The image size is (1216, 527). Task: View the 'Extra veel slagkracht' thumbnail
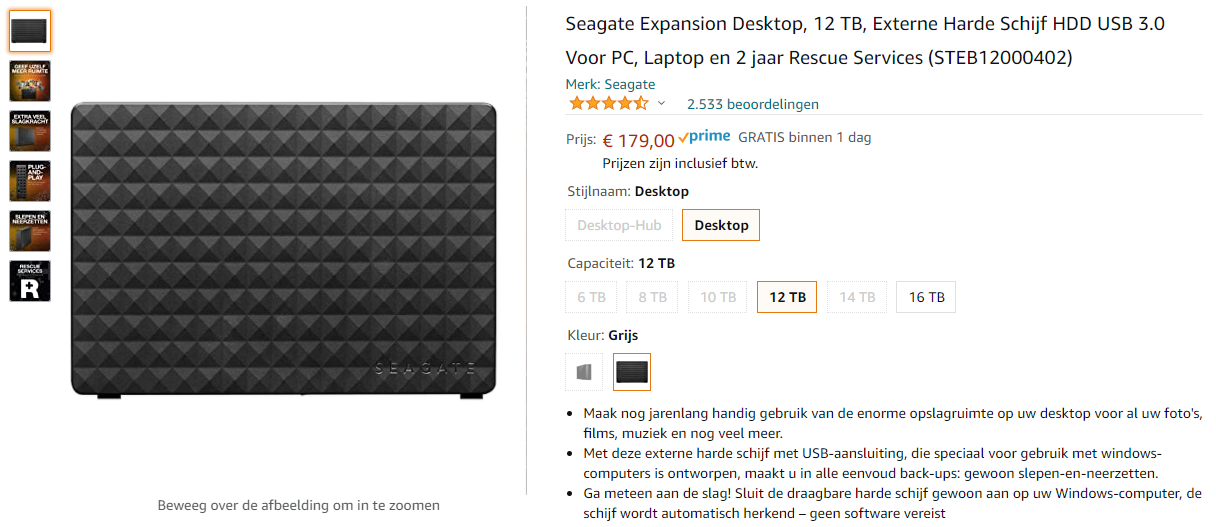30,131
